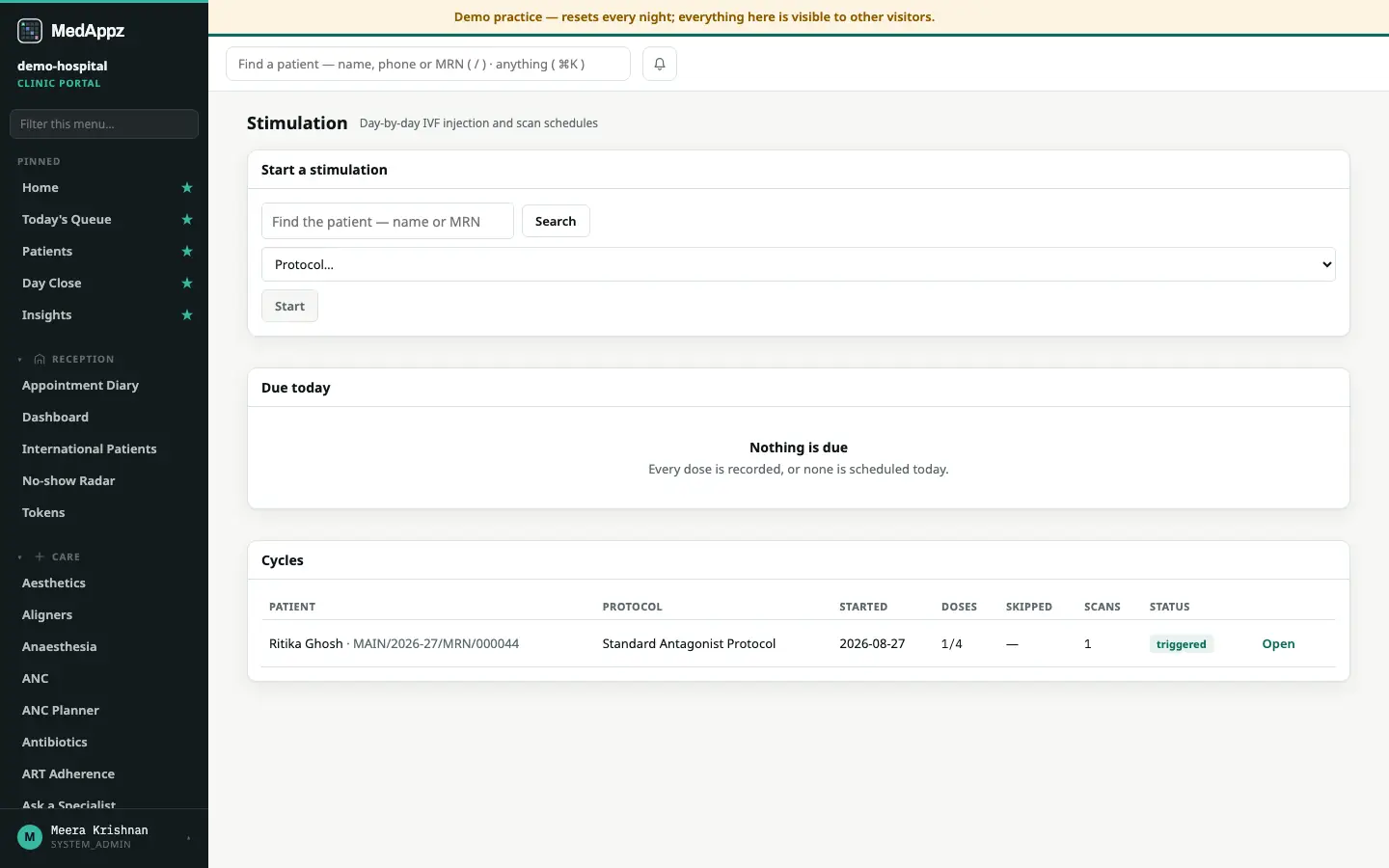Viewport: 1389px width, 868px height.
Task: Open the Dashboard menu item
Action: click(55, 418)
